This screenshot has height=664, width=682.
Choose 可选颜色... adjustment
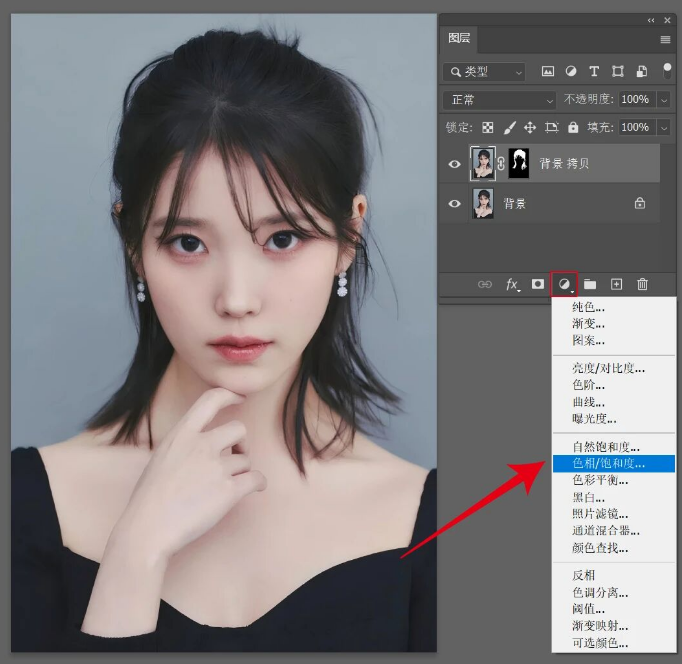614,643
